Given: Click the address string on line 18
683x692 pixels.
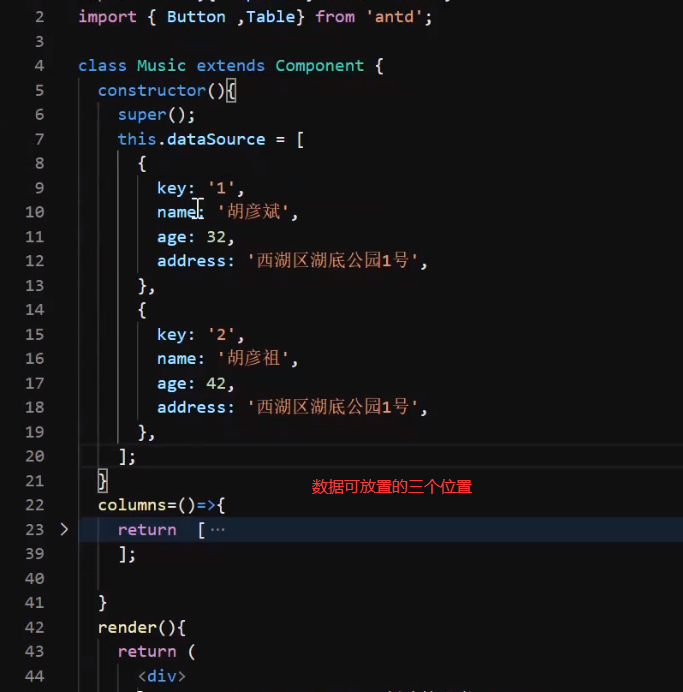Looking at the screenshot, I should click(332, 407).
